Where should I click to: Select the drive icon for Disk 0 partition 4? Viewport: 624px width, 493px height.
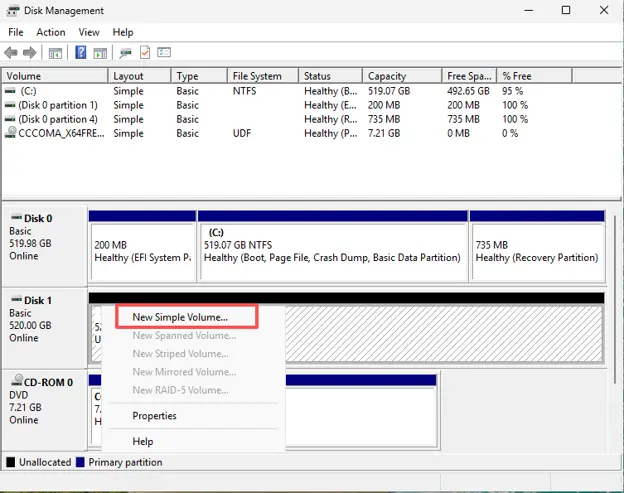coord(10,119)
